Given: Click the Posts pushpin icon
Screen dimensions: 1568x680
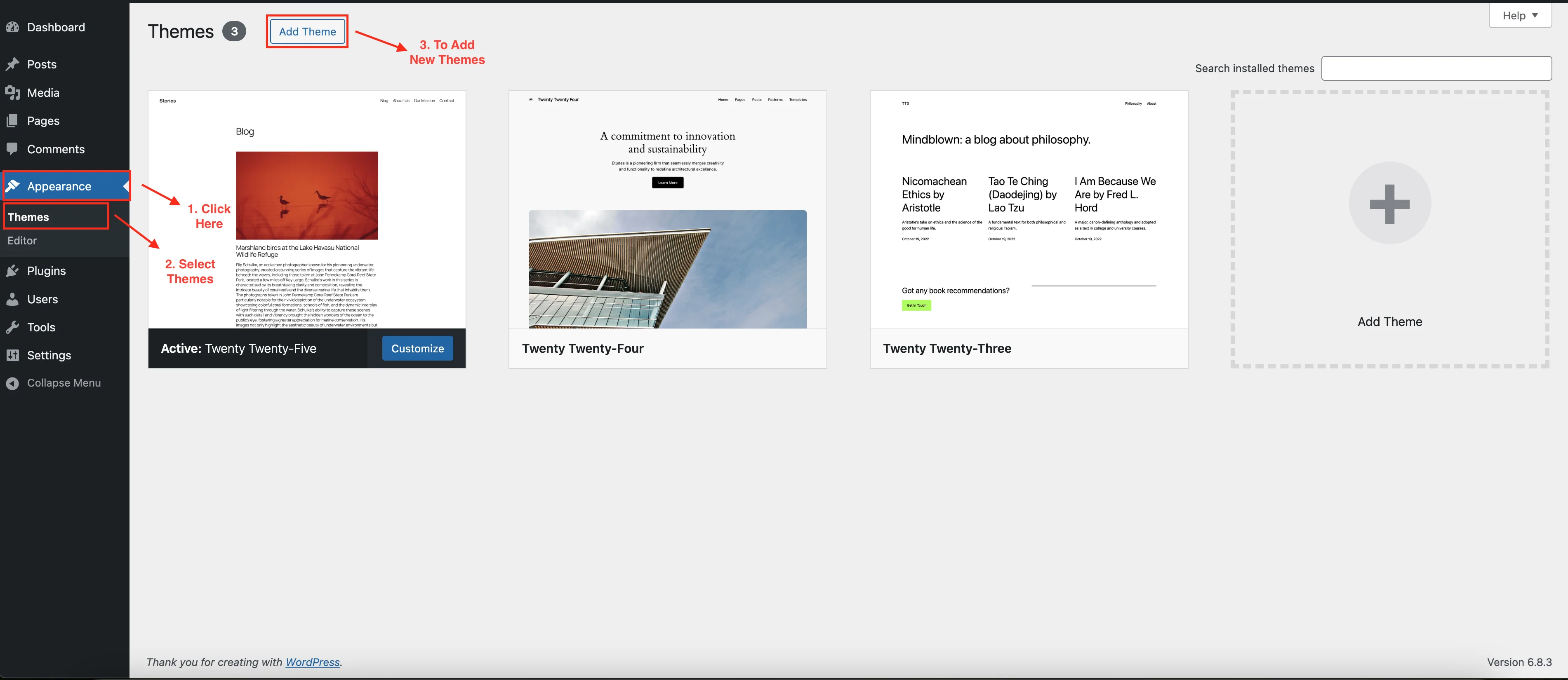Looking at the screenshot, I should (12, 64).
